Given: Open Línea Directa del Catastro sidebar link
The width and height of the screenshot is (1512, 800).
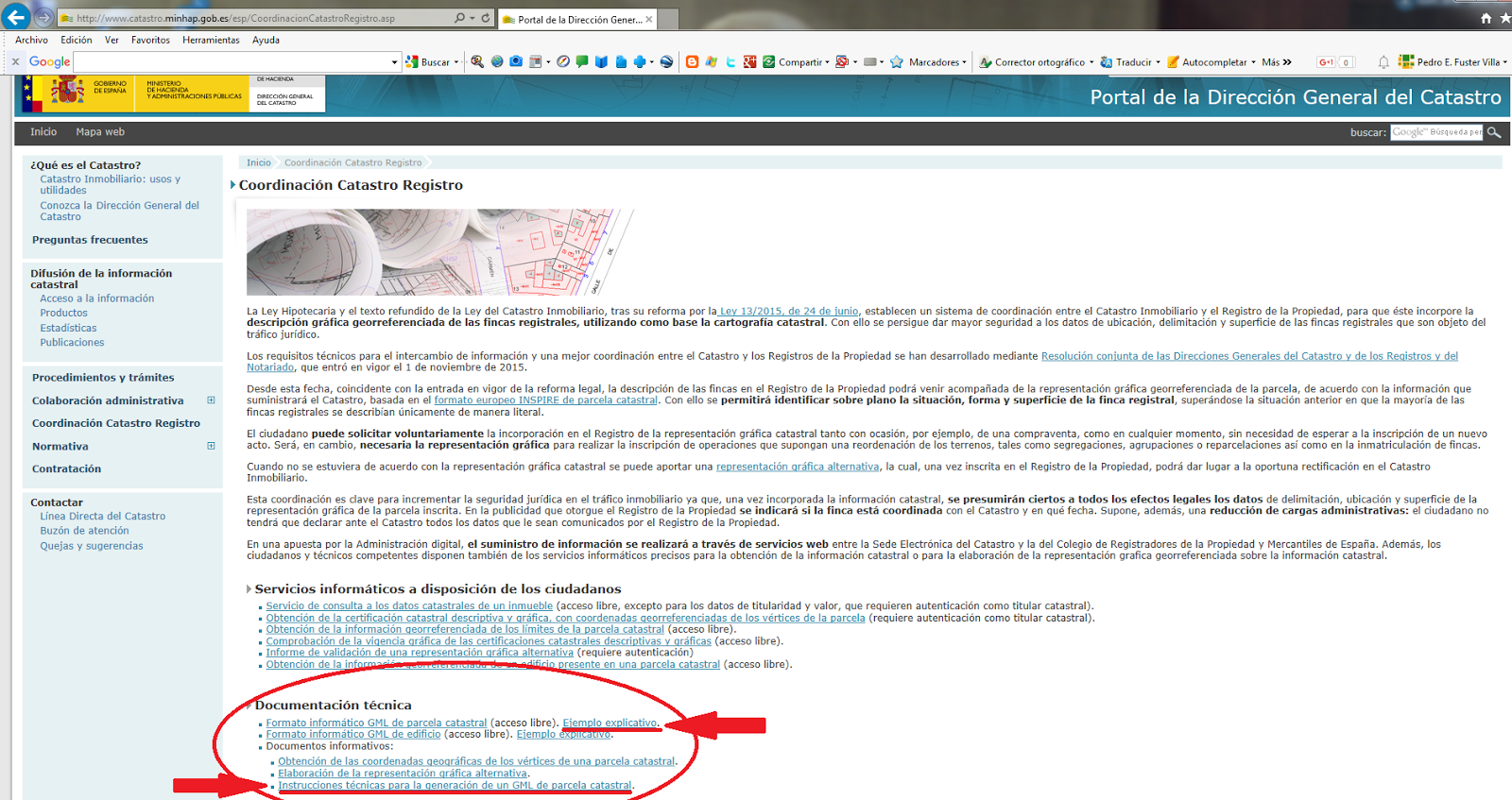Looking at the screenshot, I should click(102, 516).
